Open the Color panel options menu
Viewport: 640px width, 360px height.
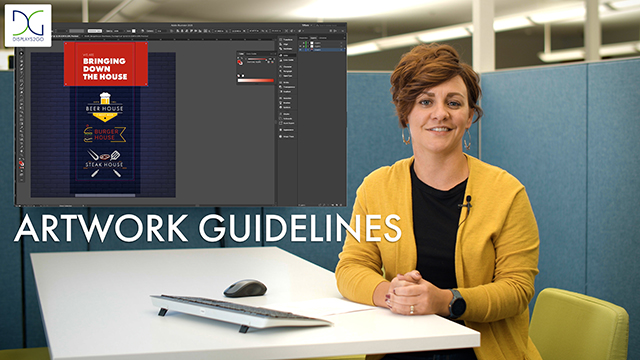(x=275, y=54)
